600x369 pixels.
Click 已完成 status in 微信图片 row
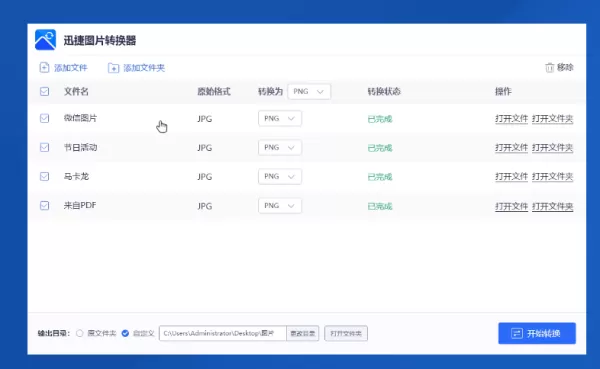point(380,119)
